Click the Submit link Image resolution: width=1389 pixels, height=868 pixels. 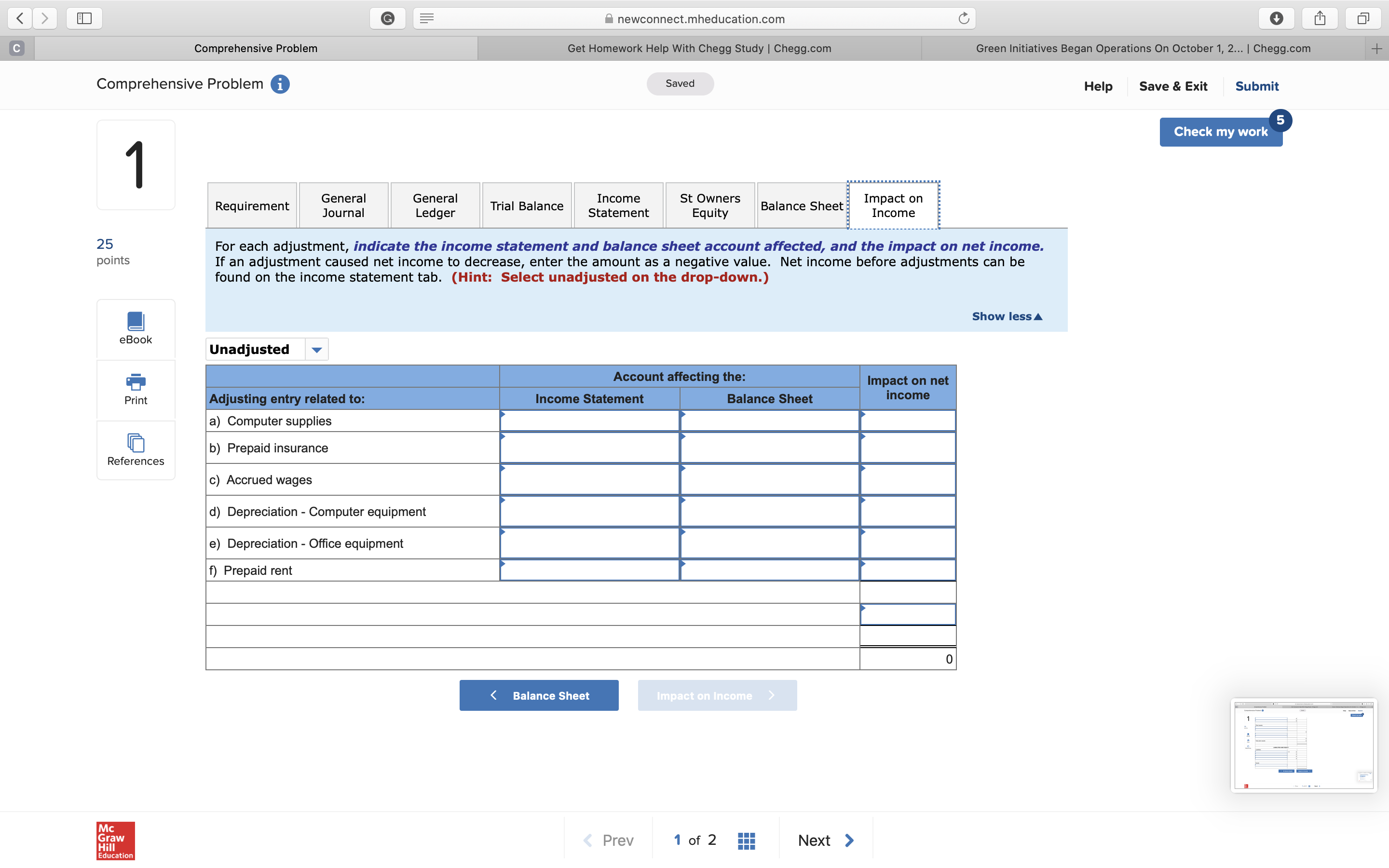(1256, 85)
